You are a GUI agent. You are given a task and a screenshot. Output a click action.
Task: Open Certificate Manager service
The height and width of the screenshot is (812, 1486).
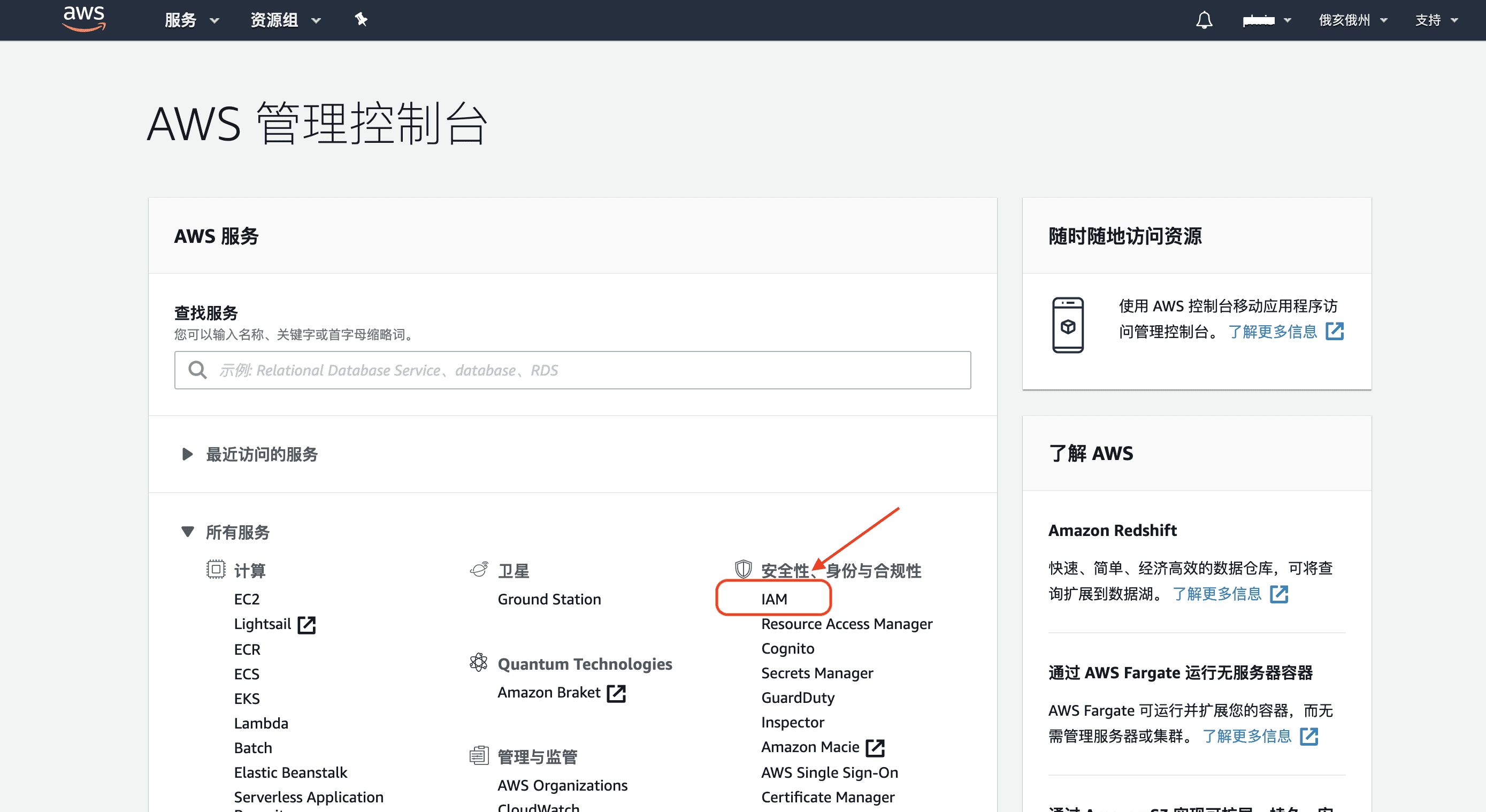click(828, 798)
